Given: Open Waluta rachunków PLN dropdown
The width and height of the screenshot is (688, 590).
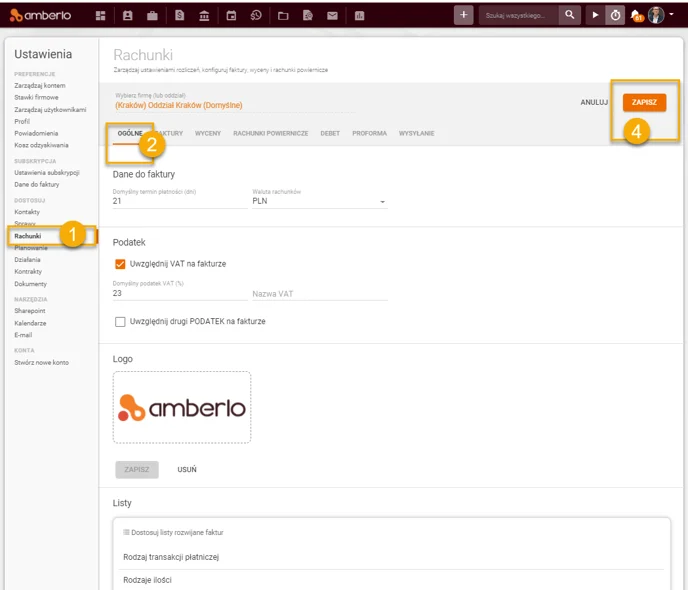Looking at the screenshot, I should click(320, 201).
